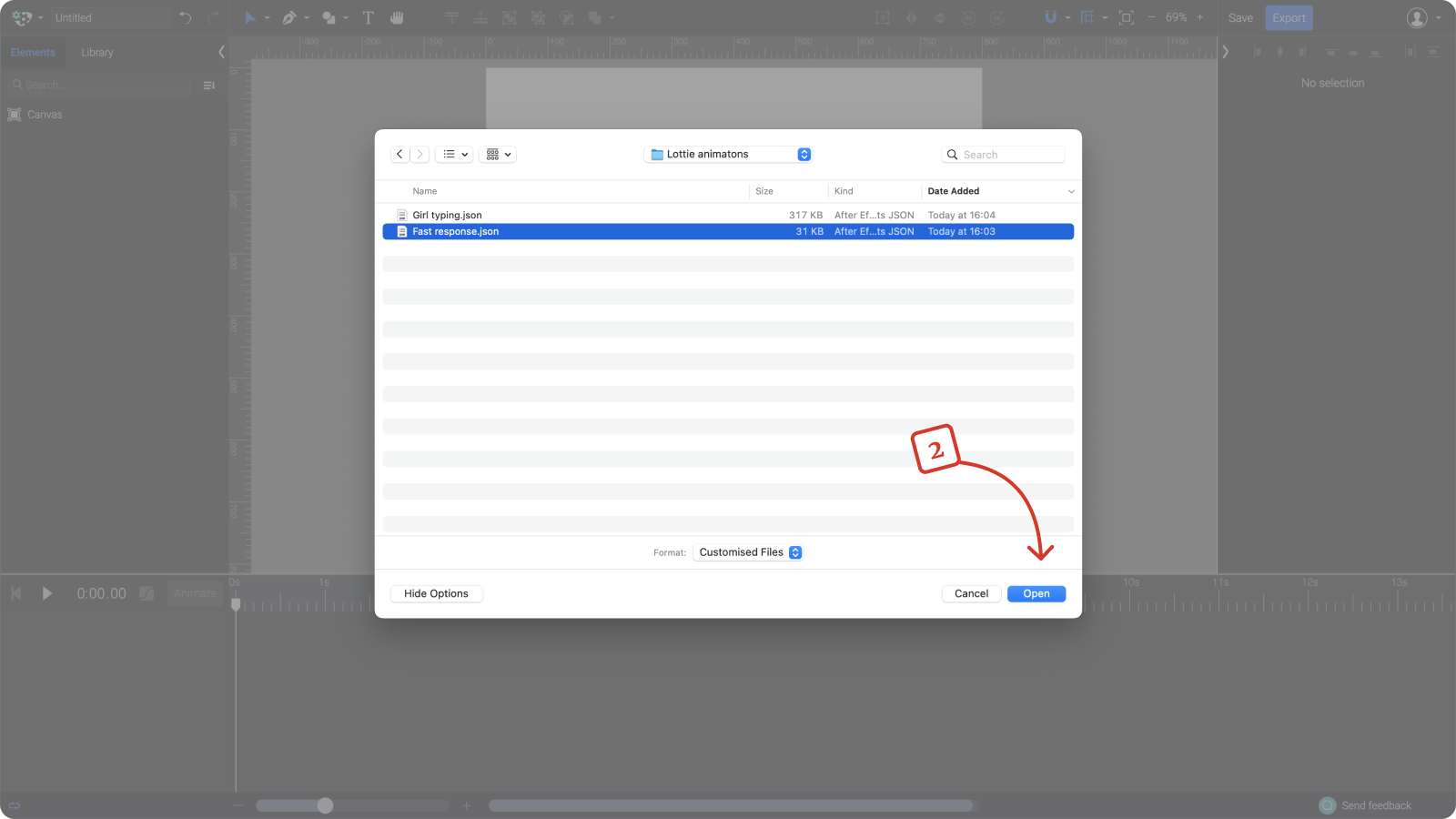
Task: Select the Text tool
Action: 368,17
